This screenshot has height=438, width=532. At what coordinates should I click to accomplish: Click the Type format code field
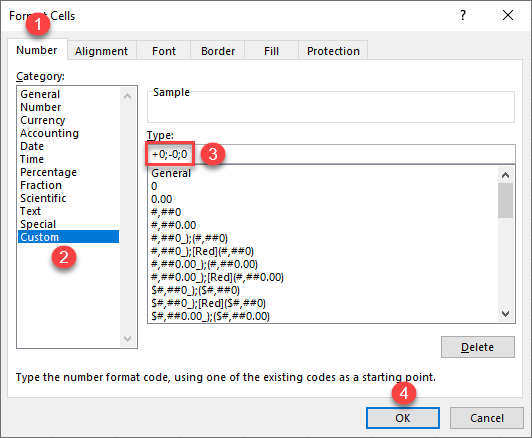point(331,154)
